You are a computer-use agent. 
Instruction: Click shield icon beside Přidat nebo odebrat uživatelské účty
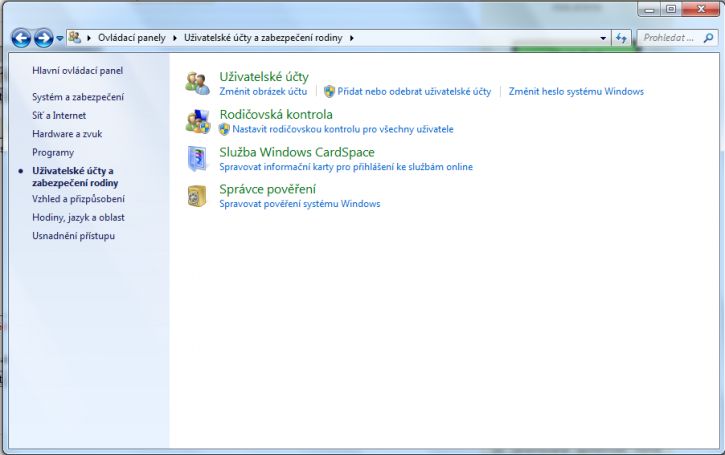329,92
